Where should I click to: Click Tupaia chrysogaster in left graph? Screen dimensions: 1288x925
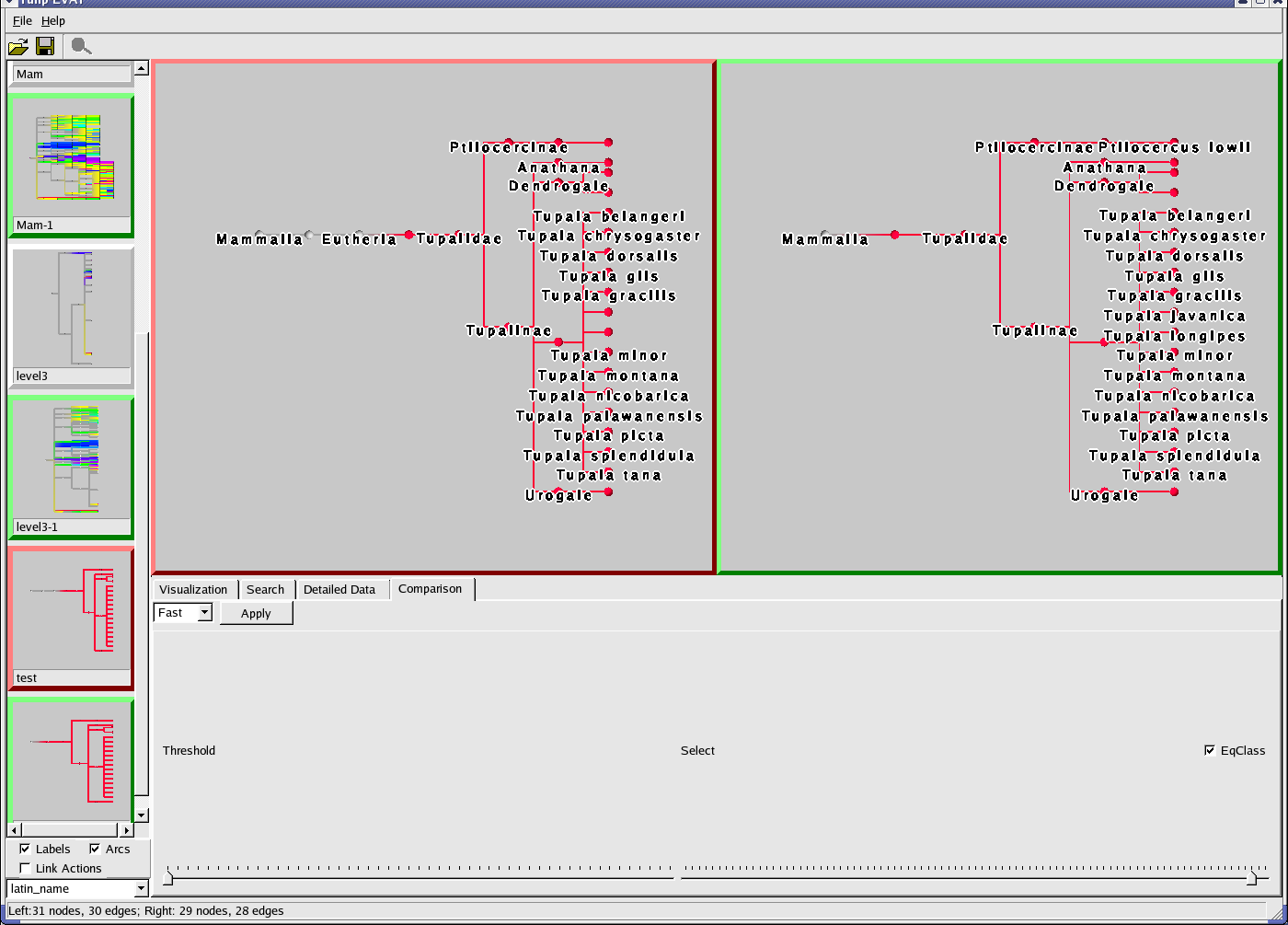(609, 236)
